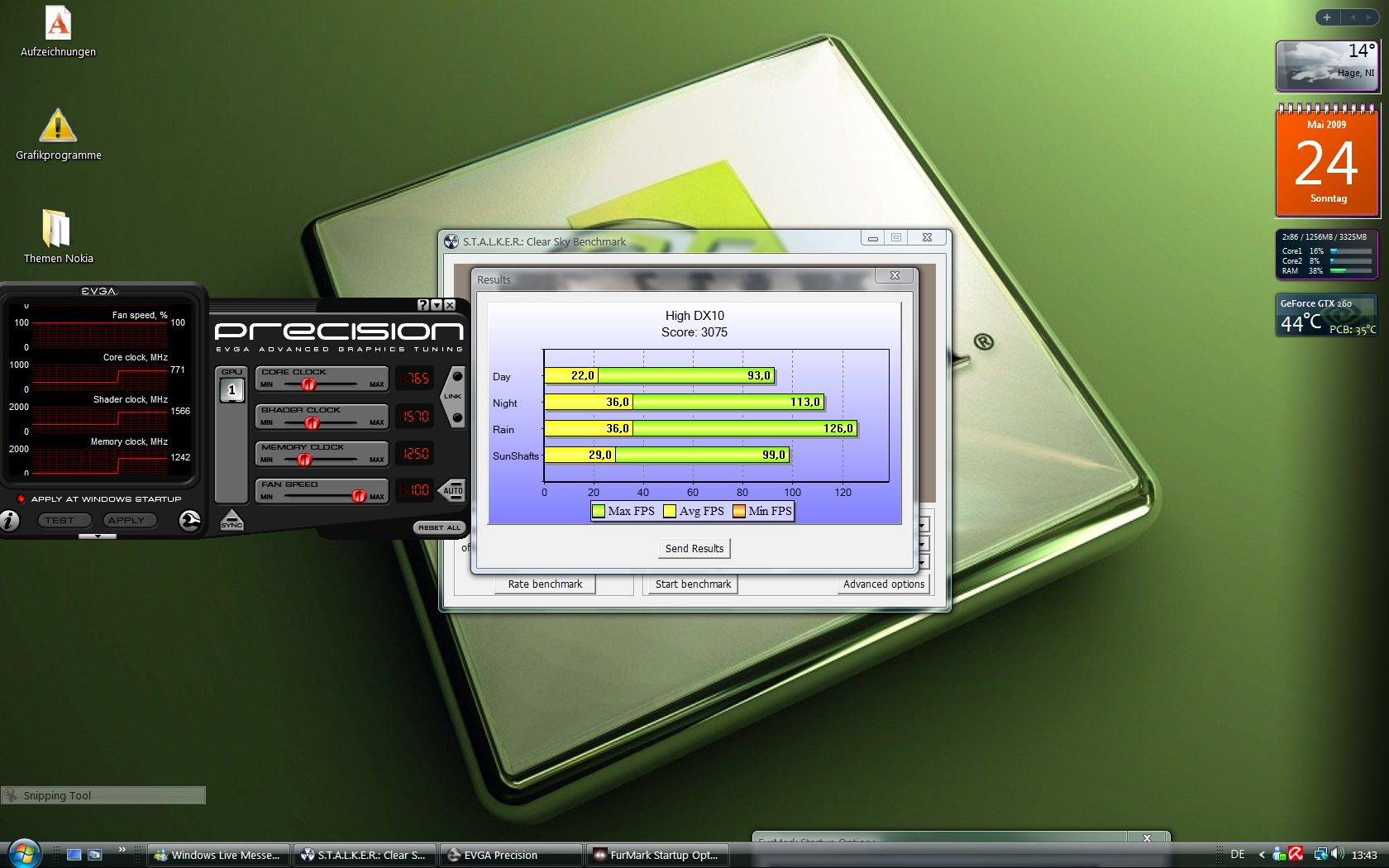Open the top benchmark dropdown arrow
Screen dimensions: 1389x868
tap(923, 525)
